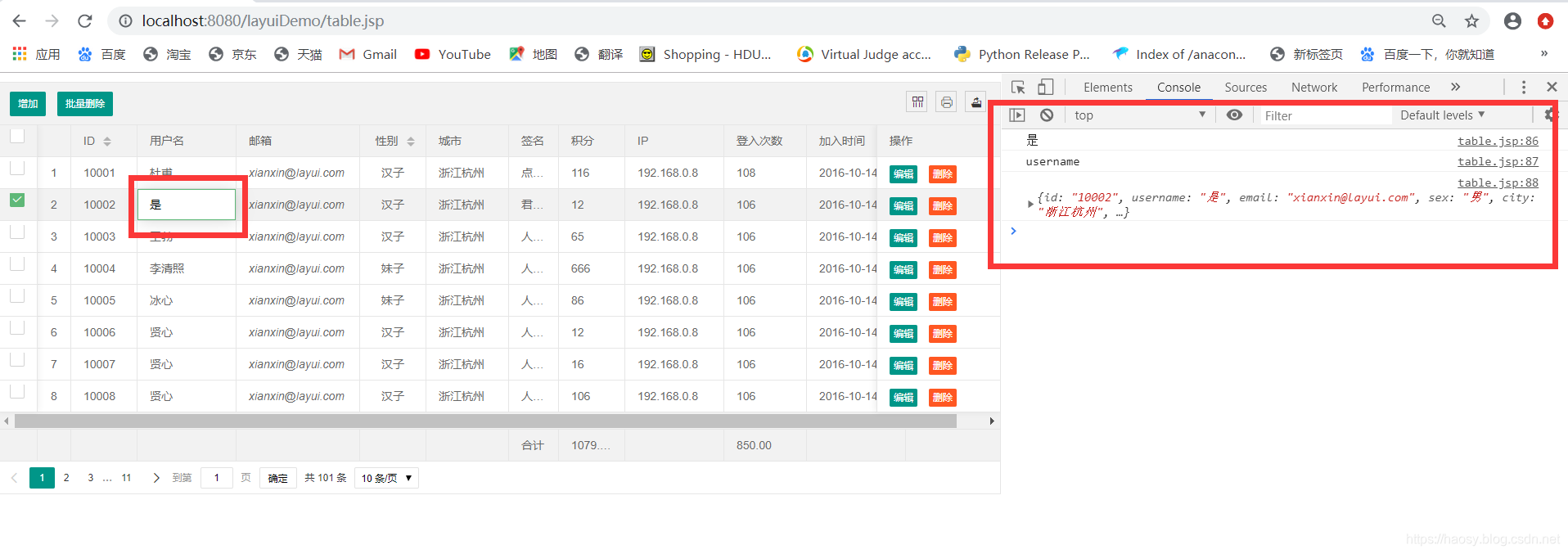Reload the page with the refresh icon
1568x554 pixels.
(85, 20)
